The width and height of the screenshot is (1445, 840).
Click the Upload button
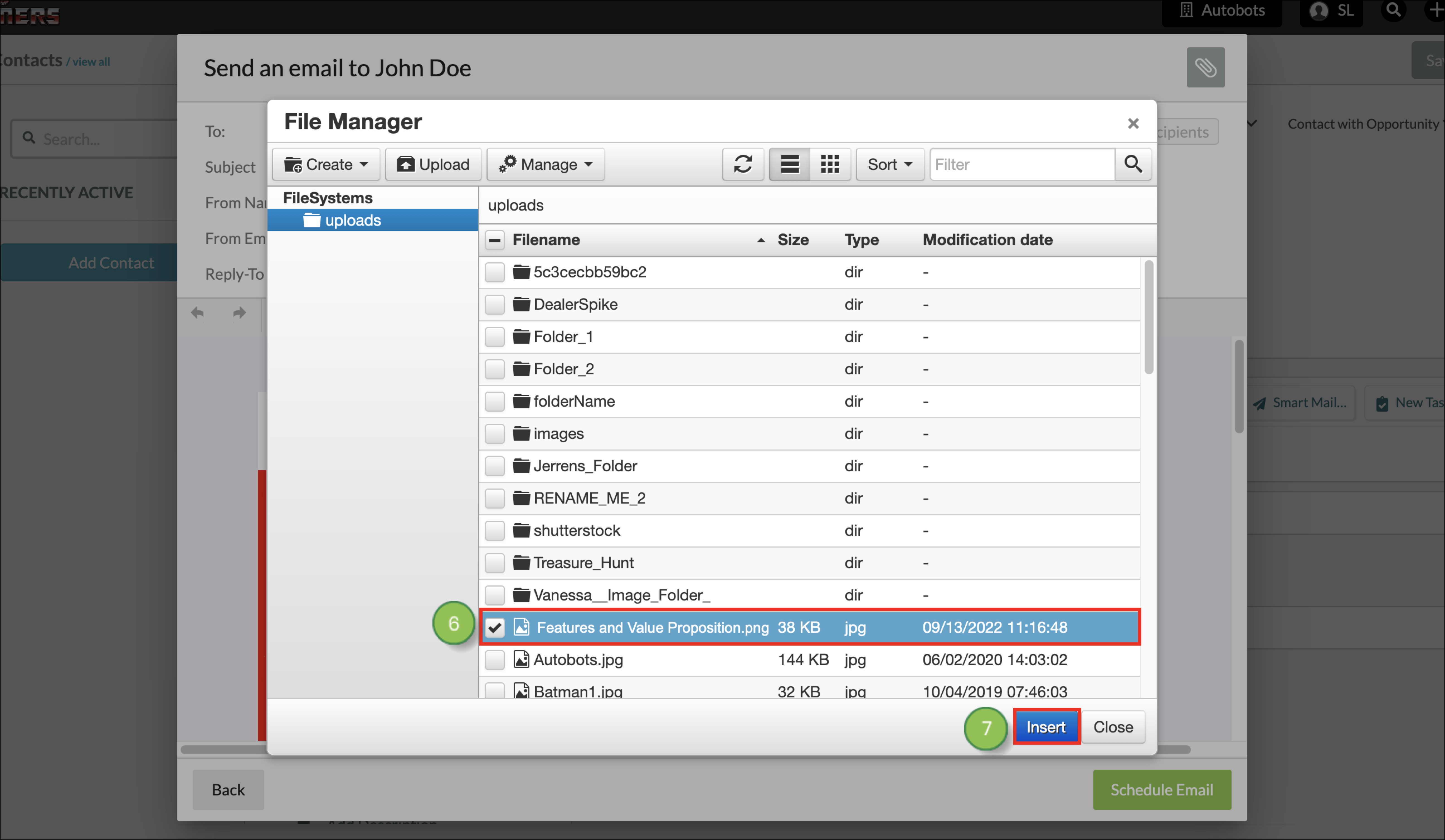click(434, 164)
